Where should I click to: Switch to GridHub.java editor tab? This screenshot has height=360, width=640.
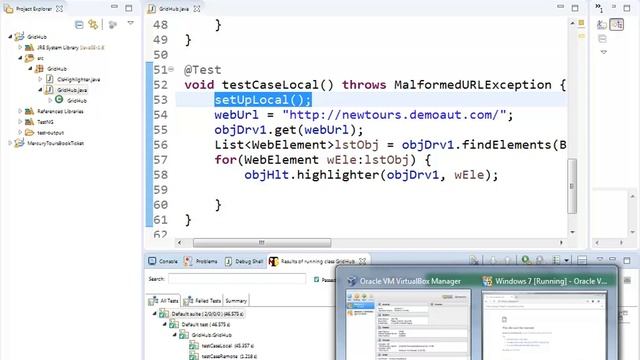[x=173, y=9]
